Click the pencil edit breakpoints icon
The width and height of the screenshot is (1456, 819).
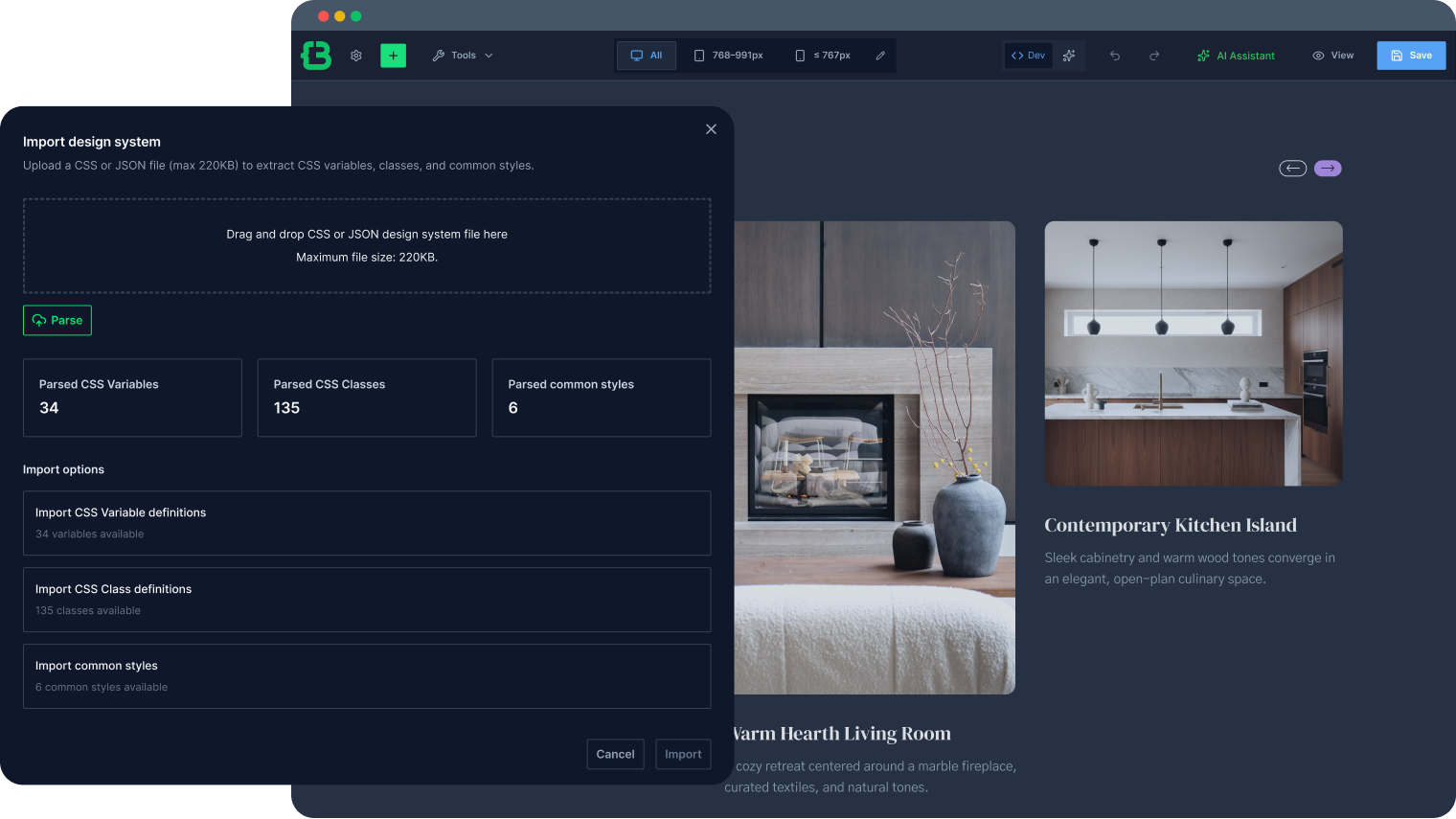point(880,56)
